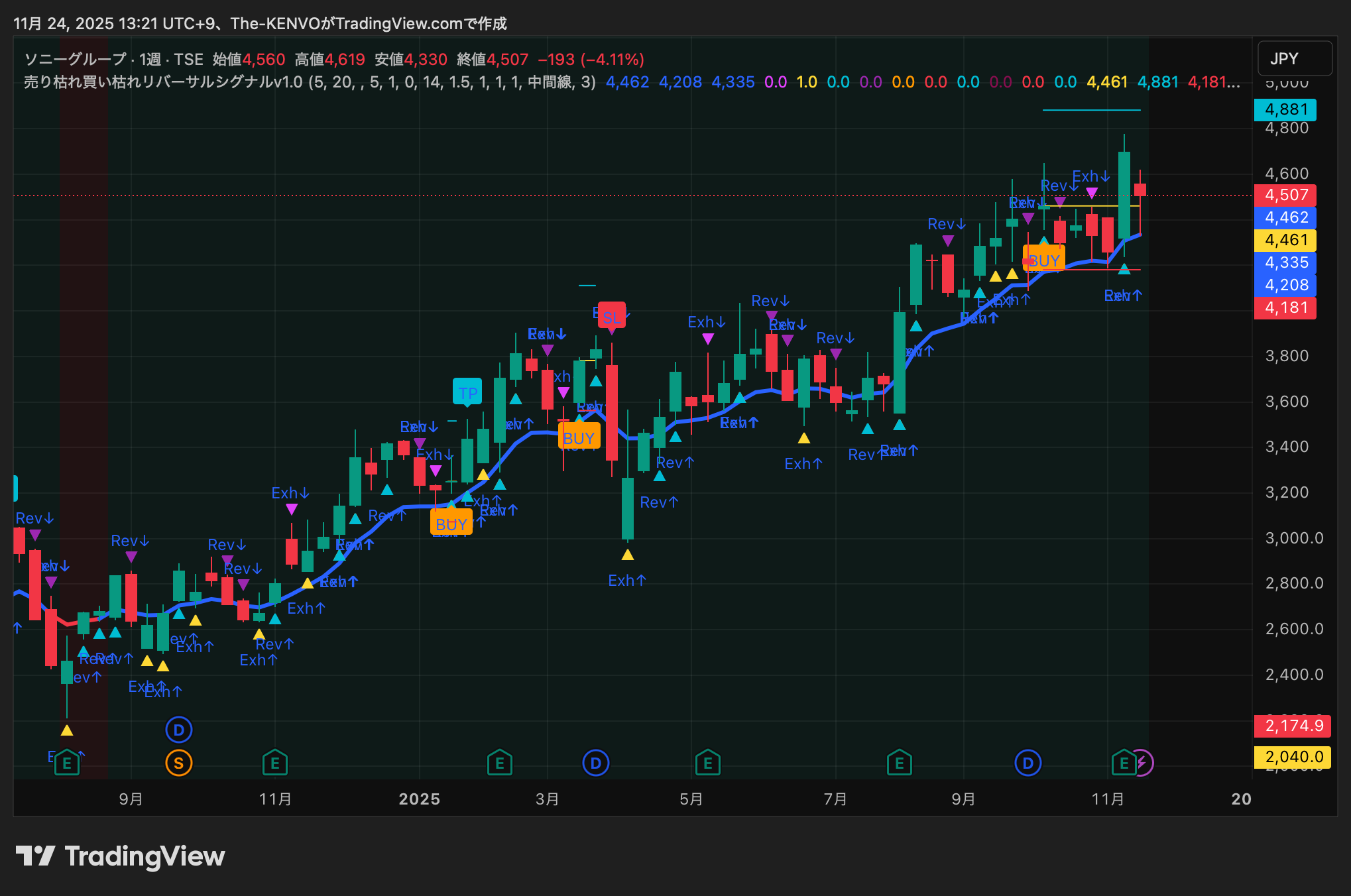The height and width of the screenshot is (896, 1351).
Task: Click the dividend "D" marker above the split marker
Action: [x=178, y=730]
